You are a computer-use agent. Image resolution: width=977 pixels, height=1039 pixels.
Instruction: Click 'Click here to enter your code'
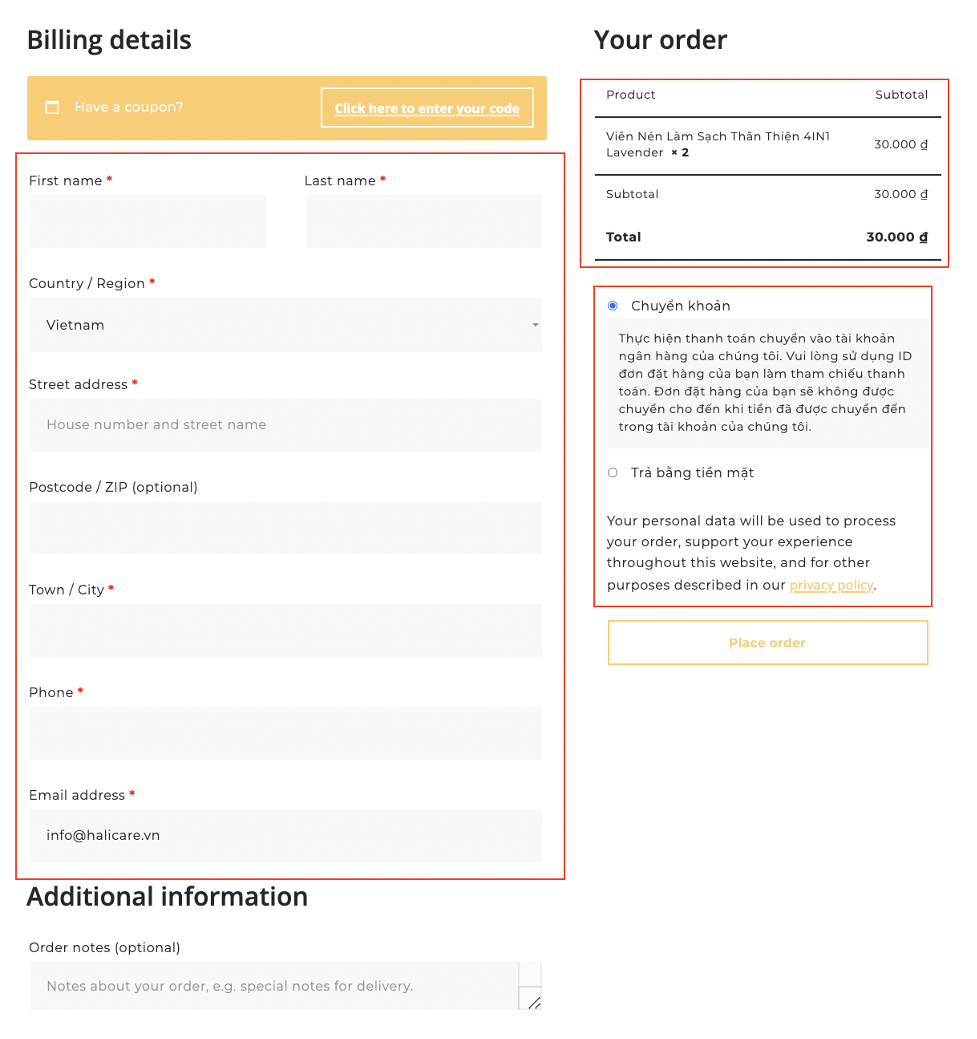coord(427,108)
